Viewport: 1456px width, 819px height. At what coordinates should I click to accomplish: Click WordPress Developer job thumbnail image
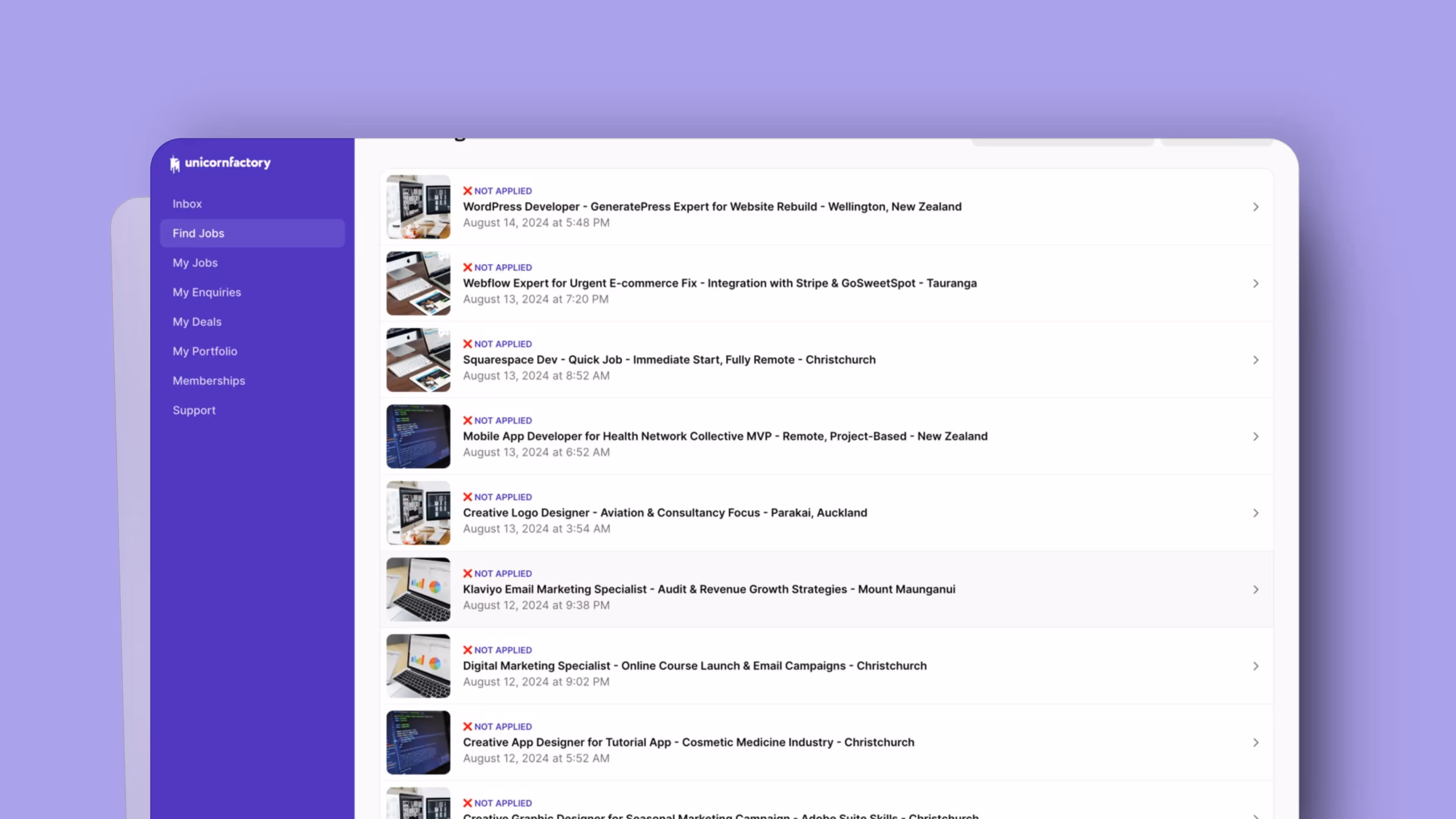click(418, 207)
